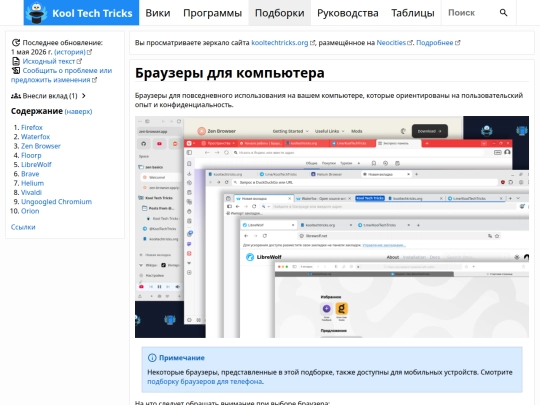Open the Neocities link

(x=391, y=43)
